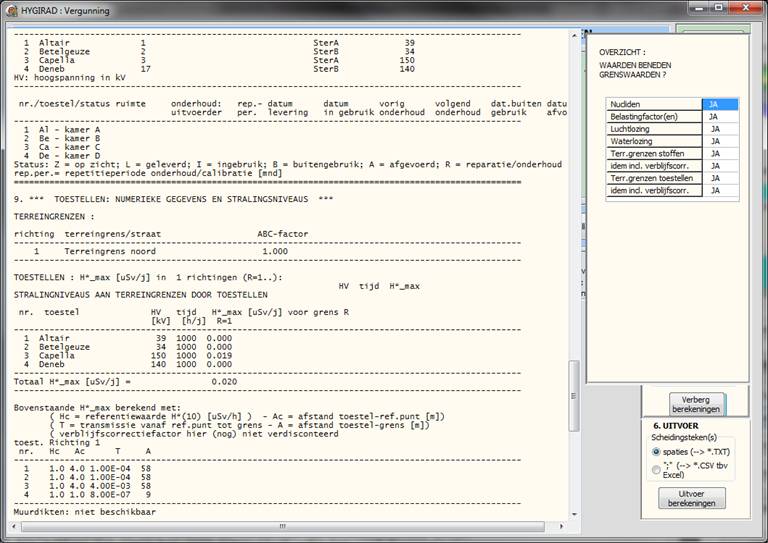Select the Terr.grenzen stoffen row label
This screenshot has height=543, width=768.
(x=654, y=153)
